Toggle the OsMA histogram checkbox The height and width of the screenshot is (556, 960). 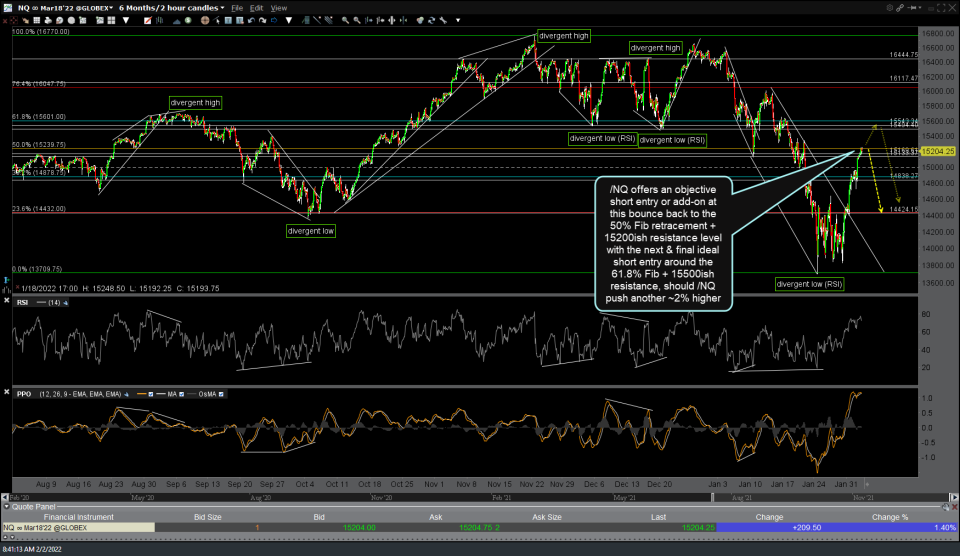tap(221, 394)
